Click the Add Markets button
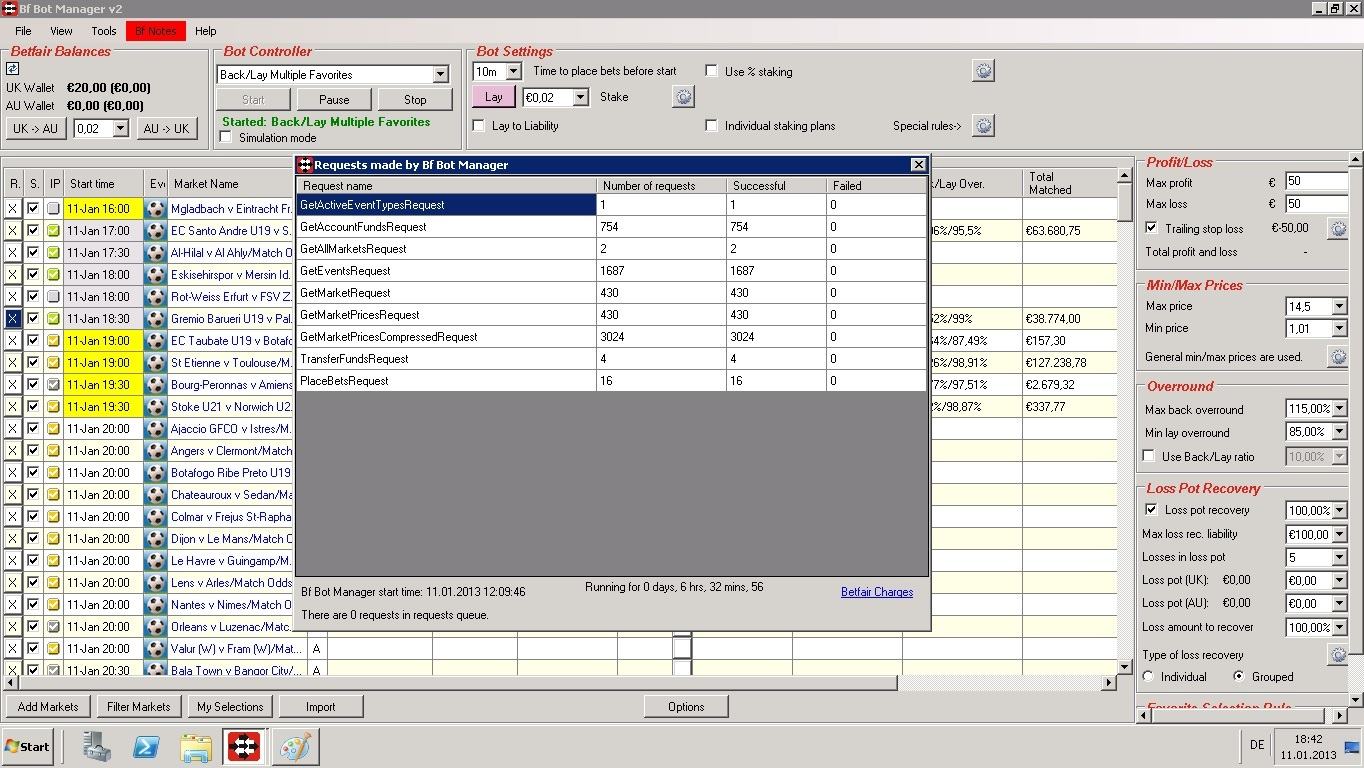 pos(48,706)
